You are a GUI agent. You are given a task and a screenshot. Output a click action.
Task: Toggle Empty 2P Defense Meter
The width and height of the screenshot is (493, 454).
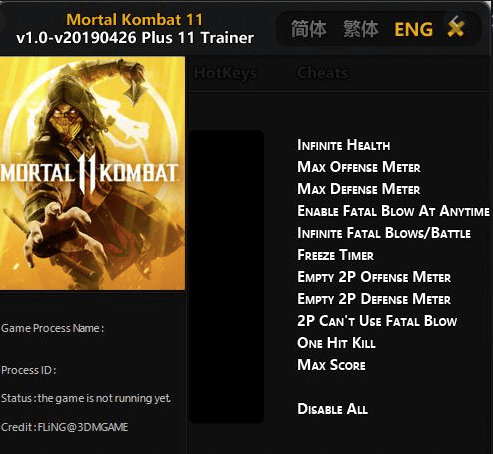point(374,299)
